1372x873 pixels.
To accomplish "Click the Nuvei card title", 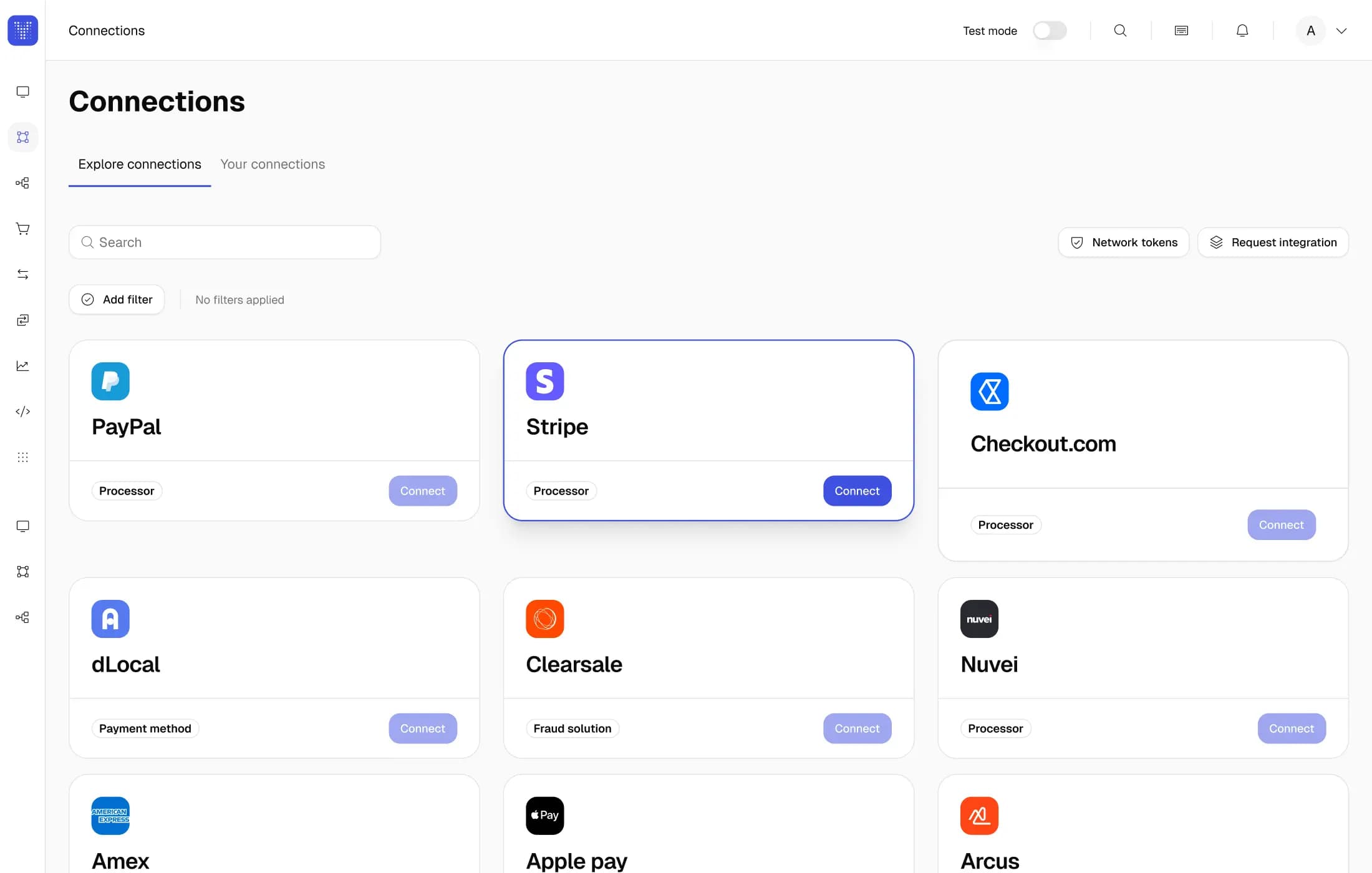I will (989, 664).
